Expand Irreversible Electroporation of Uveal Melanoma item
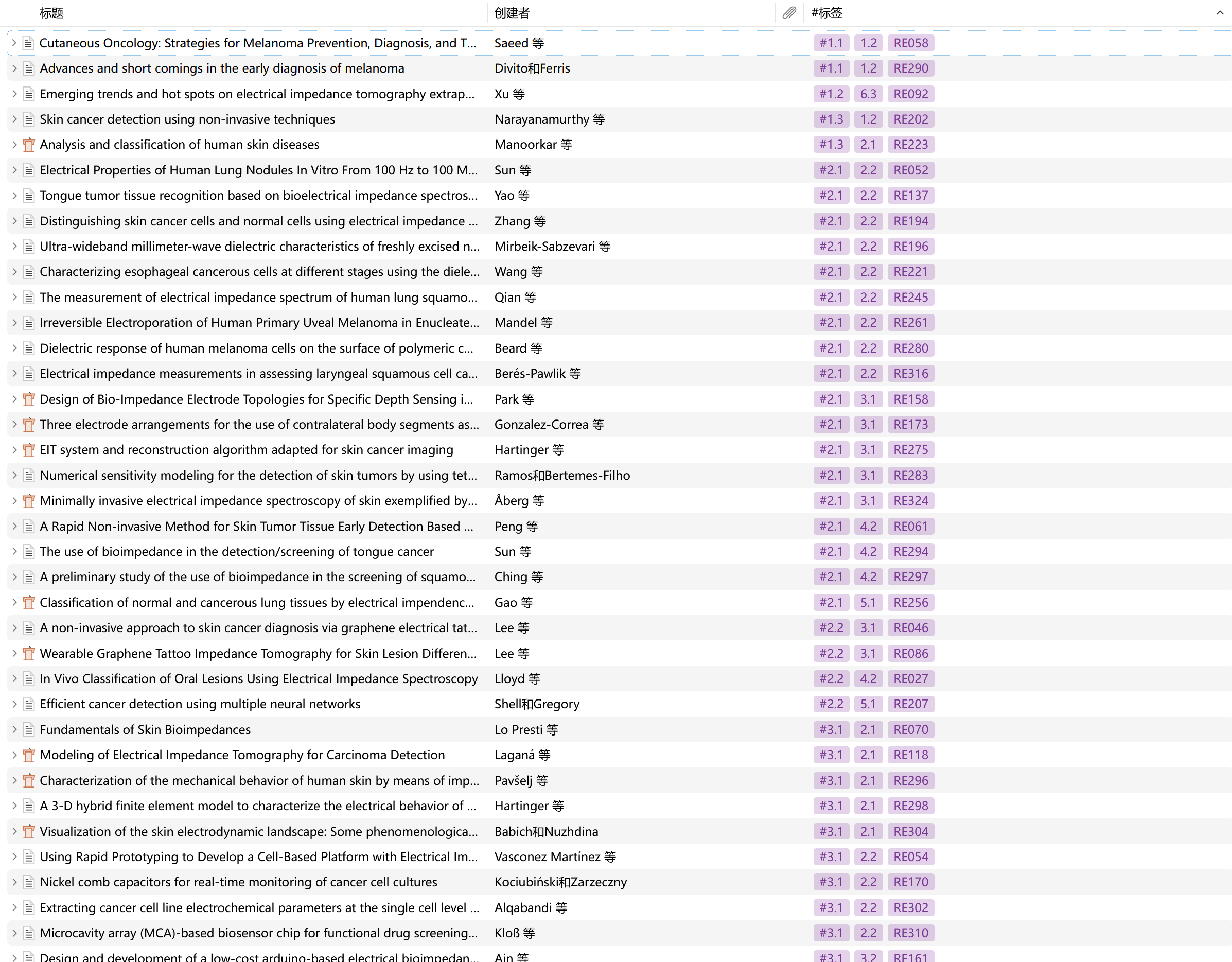The image size is (1232, 962). (x=14, y=322)
